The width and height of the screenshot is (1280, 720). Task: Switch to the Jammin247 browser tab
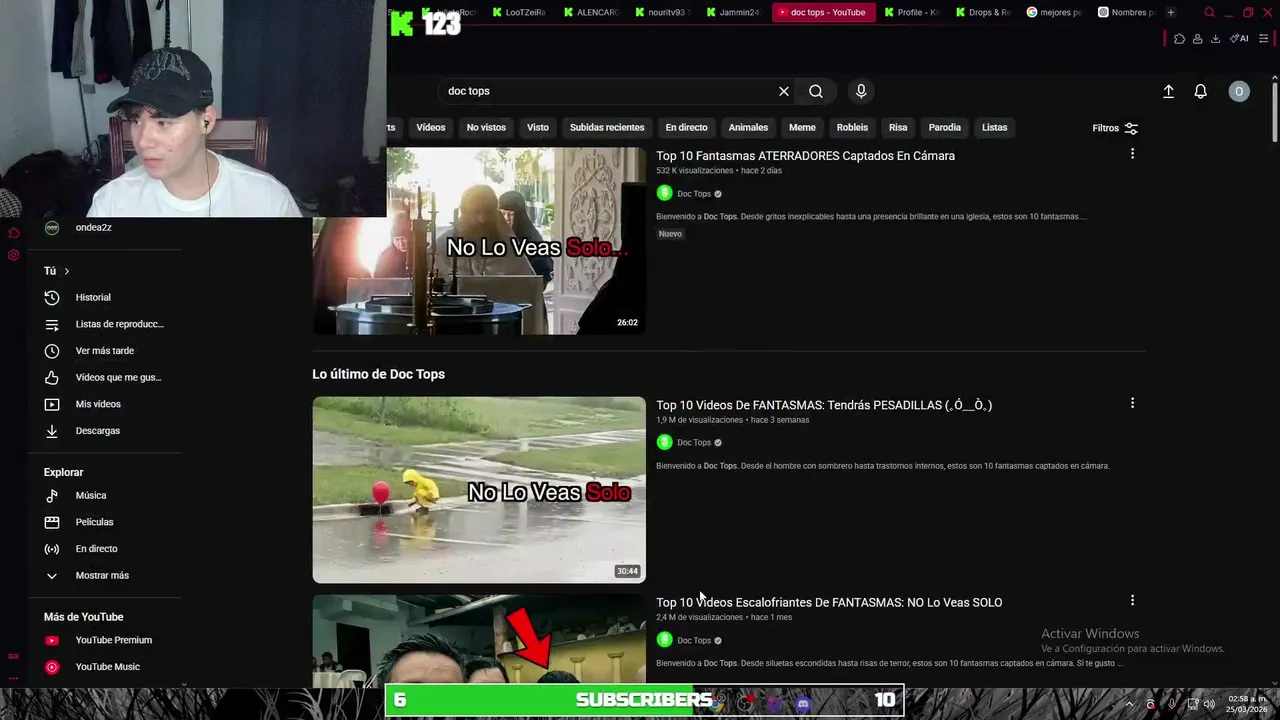(x=733, y=12)
